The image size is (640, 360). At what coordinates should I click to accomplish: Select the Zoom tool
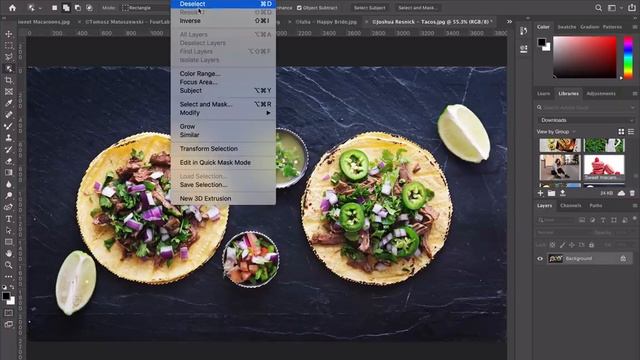(x=9, y=265)
